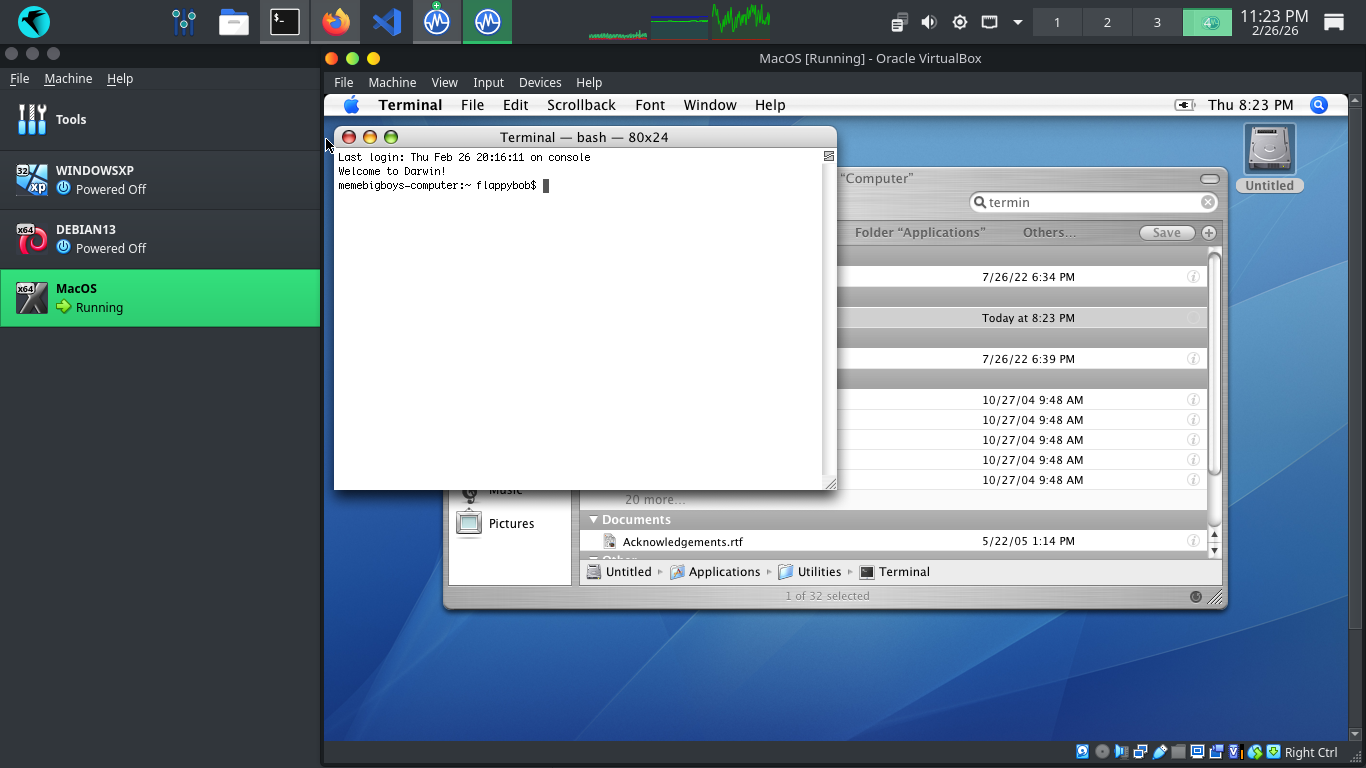Open the Spotlight search icon
The image size is (1366, 768).
click(x=1319, y=105)
